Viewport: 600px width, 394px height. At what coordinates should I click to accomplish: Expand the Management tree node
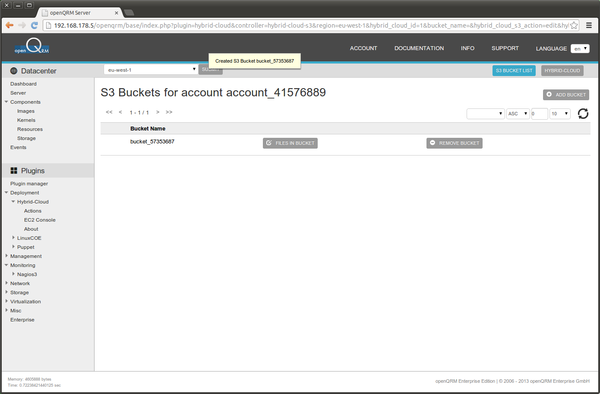pos(6,256)
